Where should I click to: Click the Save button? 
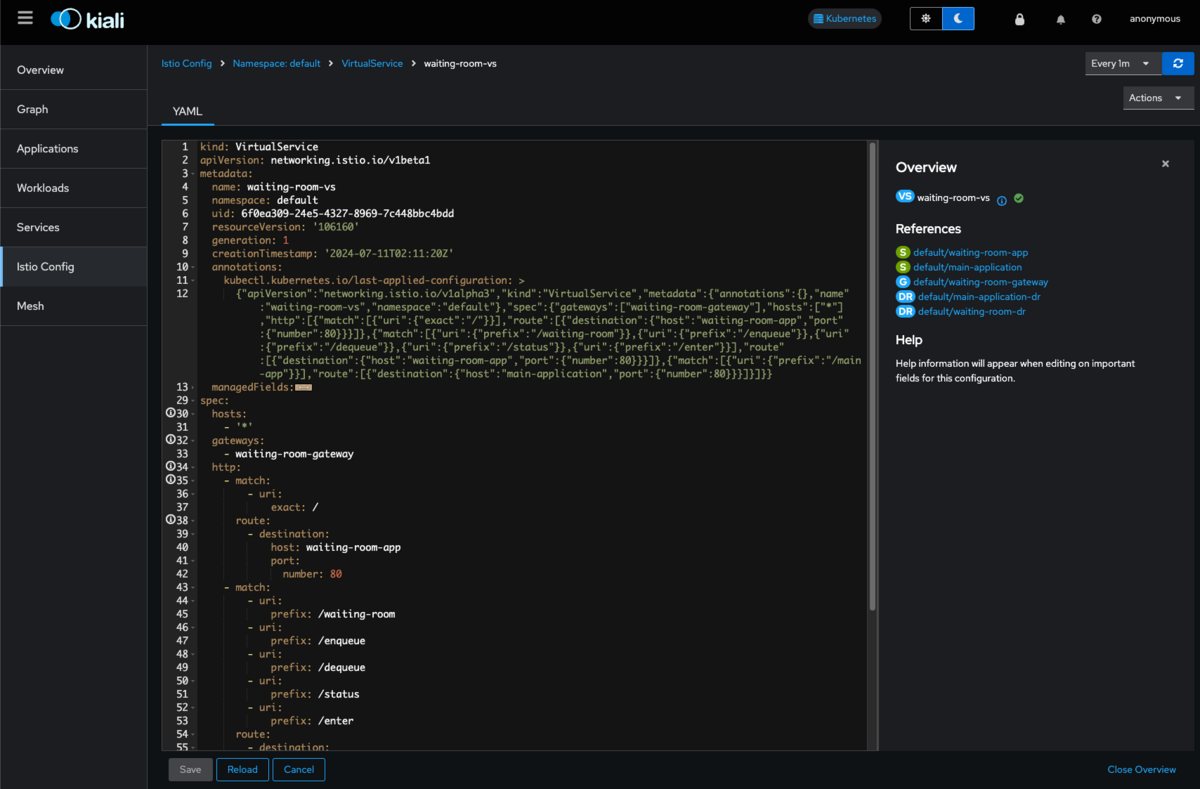pyautogui.click(x=190, y=769)
